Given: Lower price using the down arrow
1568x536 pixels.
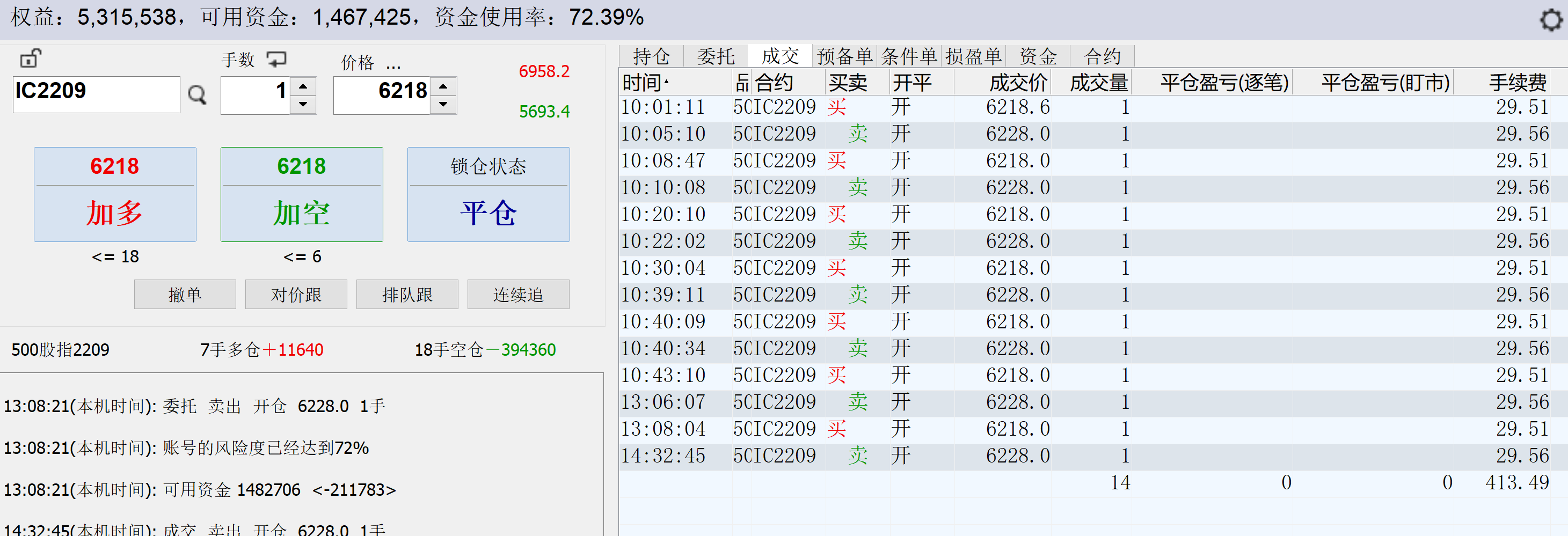Looking at the screenshot, I should [443, 105].
